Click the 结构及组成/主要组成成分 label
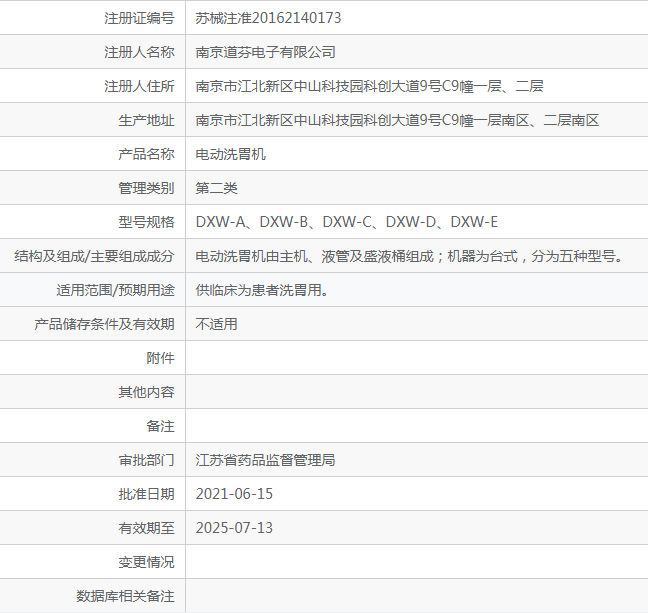 94,256
